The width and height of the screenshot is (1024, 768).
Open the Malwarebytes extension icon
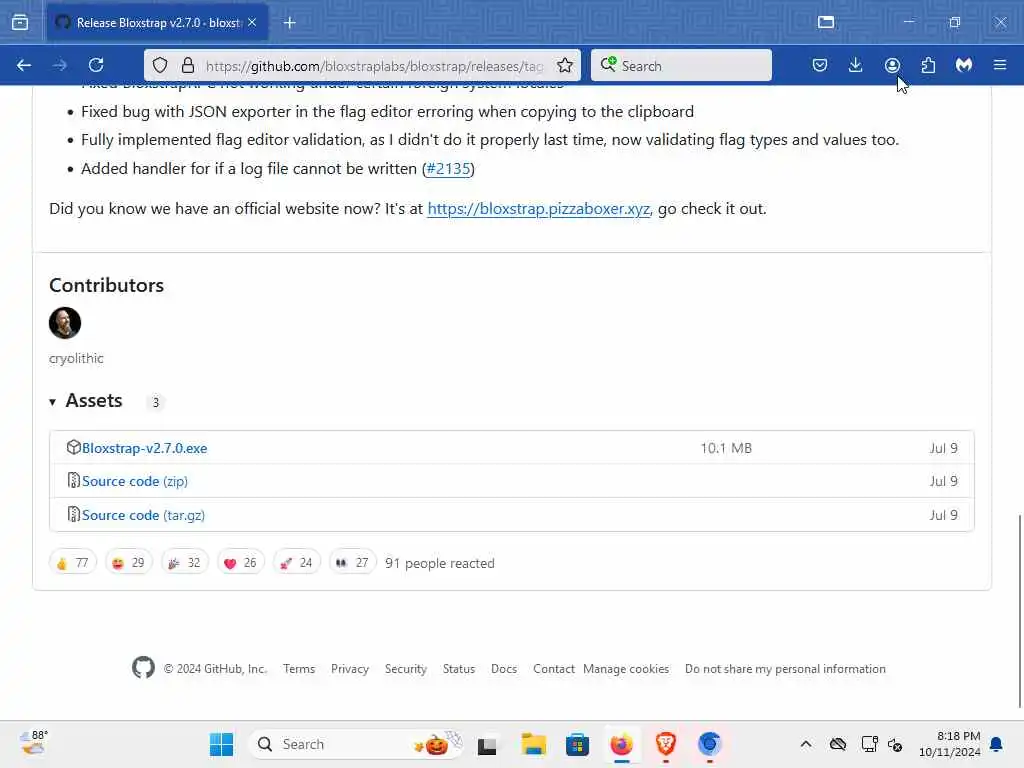(x=964, y=65)
